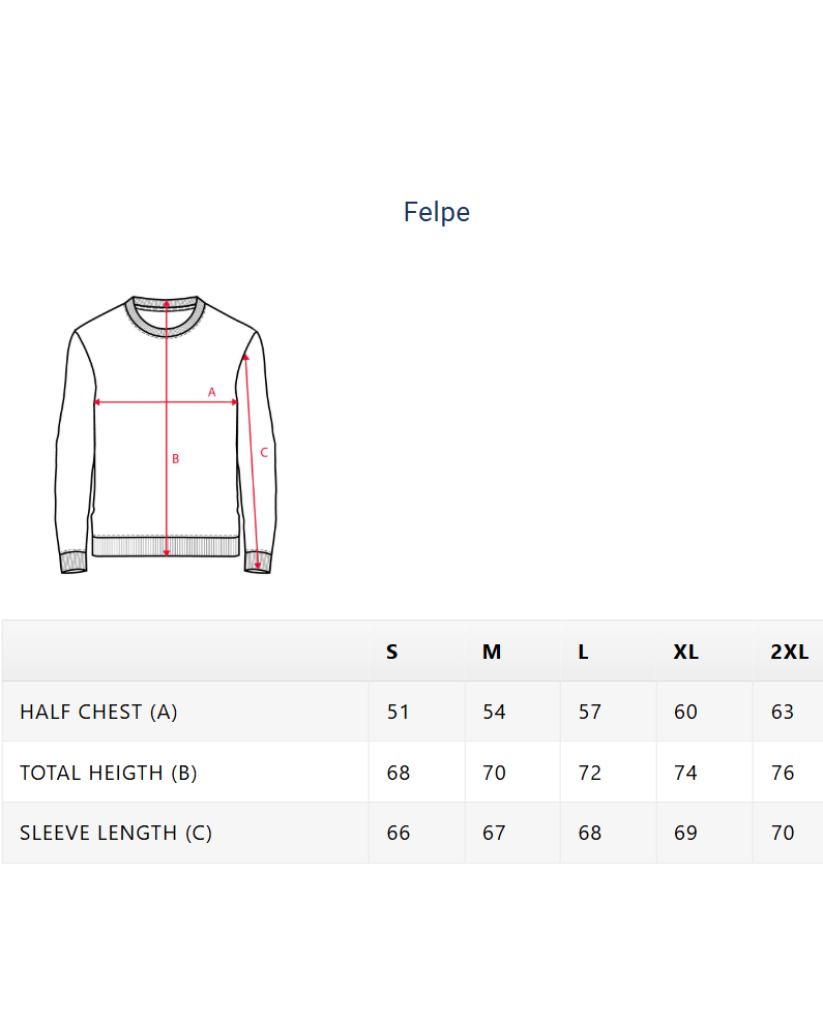
Task: Click total height value 72 for size L
Action: [x=590, y=773]
